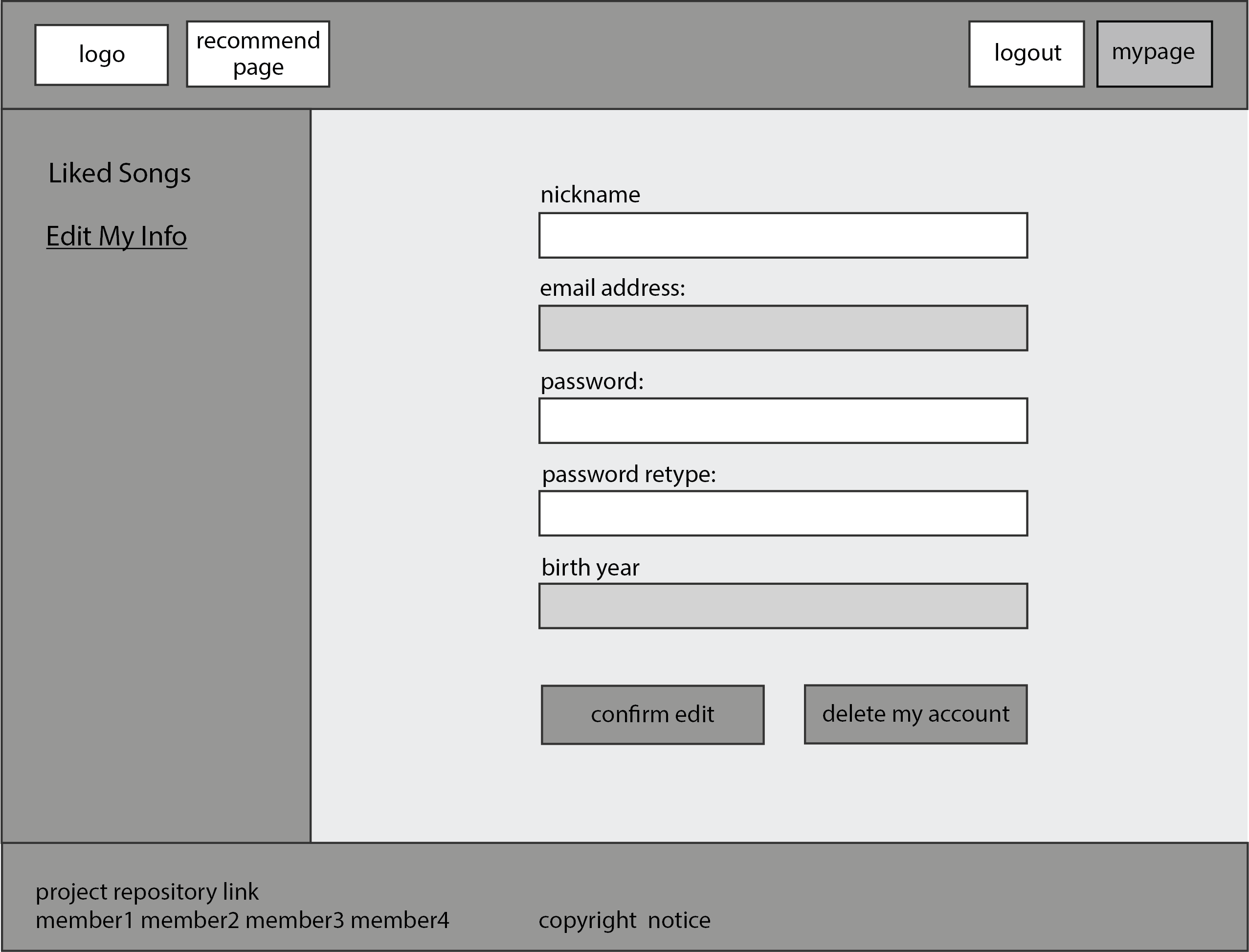Open Liked Songs in sidebar

point(120,174)
